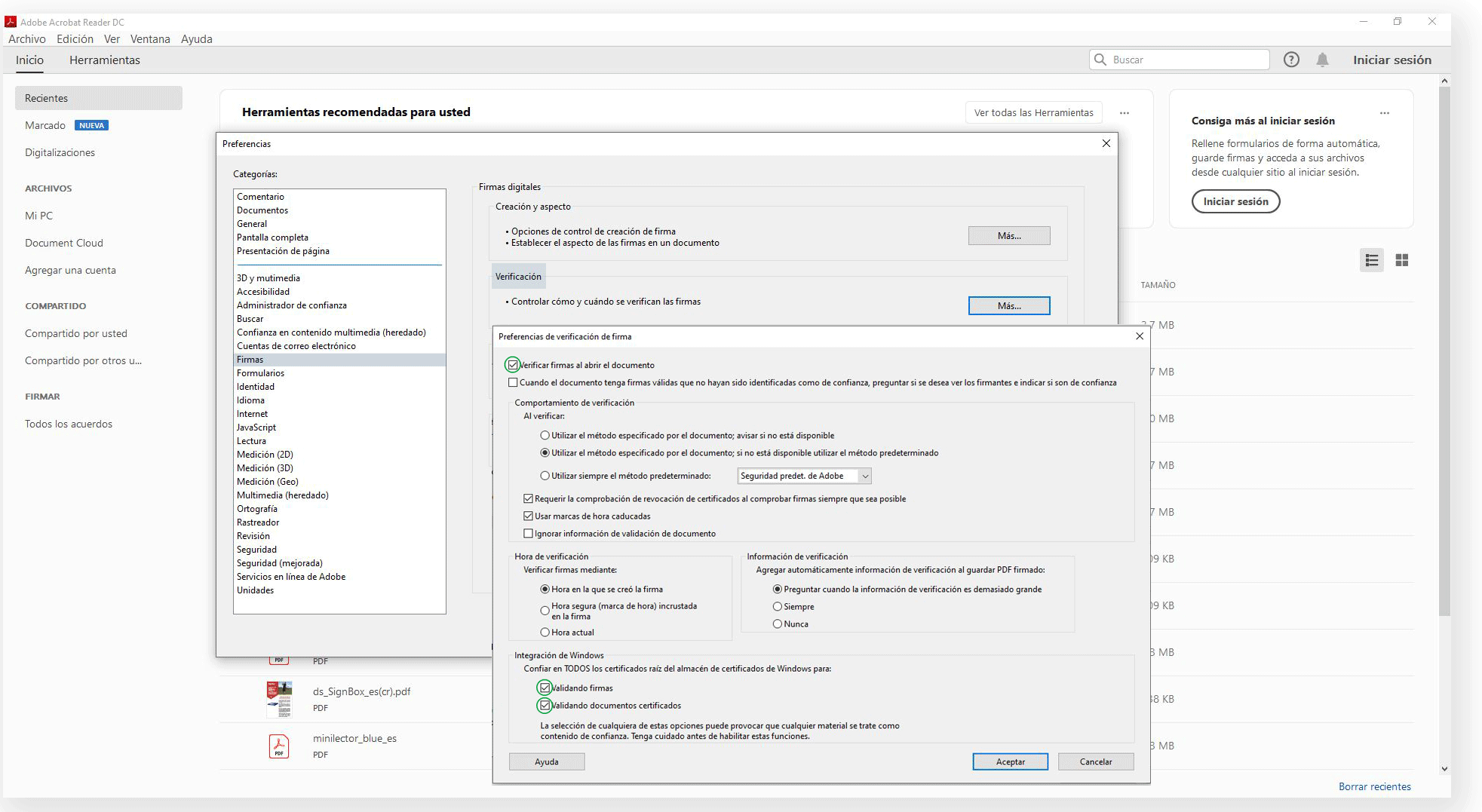Viewport: 1482px width, 812px height.
Task: Select Servicios en línea de Adobe category
Action: click(339, 577)
